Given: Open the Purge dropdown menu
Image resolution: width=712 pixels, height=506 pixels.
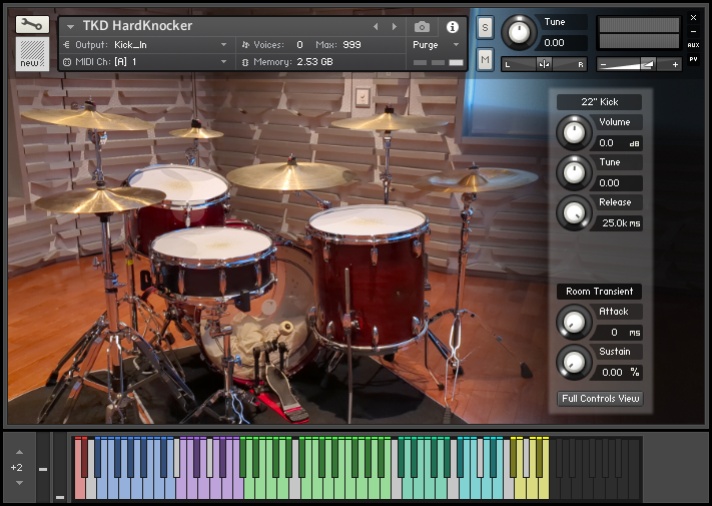Looking at the screenshot, I should (436, 45).
